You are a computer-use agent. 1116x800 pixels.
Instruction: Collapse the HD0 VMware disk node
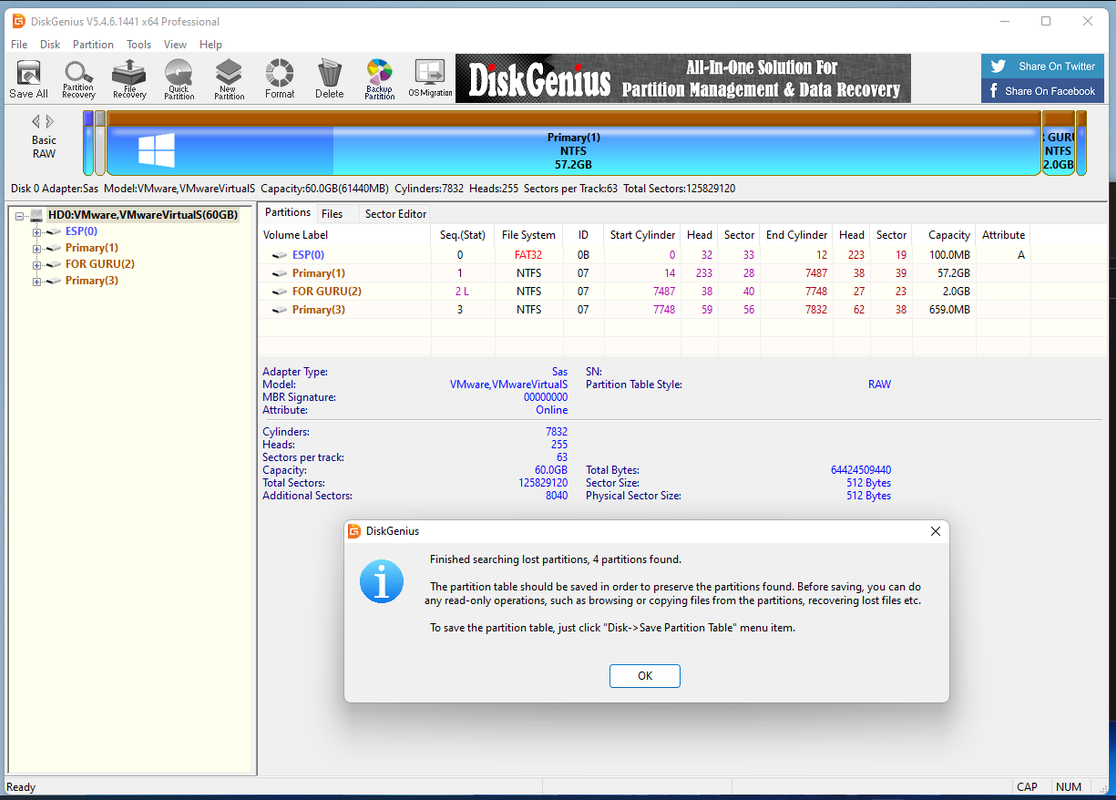tap(20, 216)
